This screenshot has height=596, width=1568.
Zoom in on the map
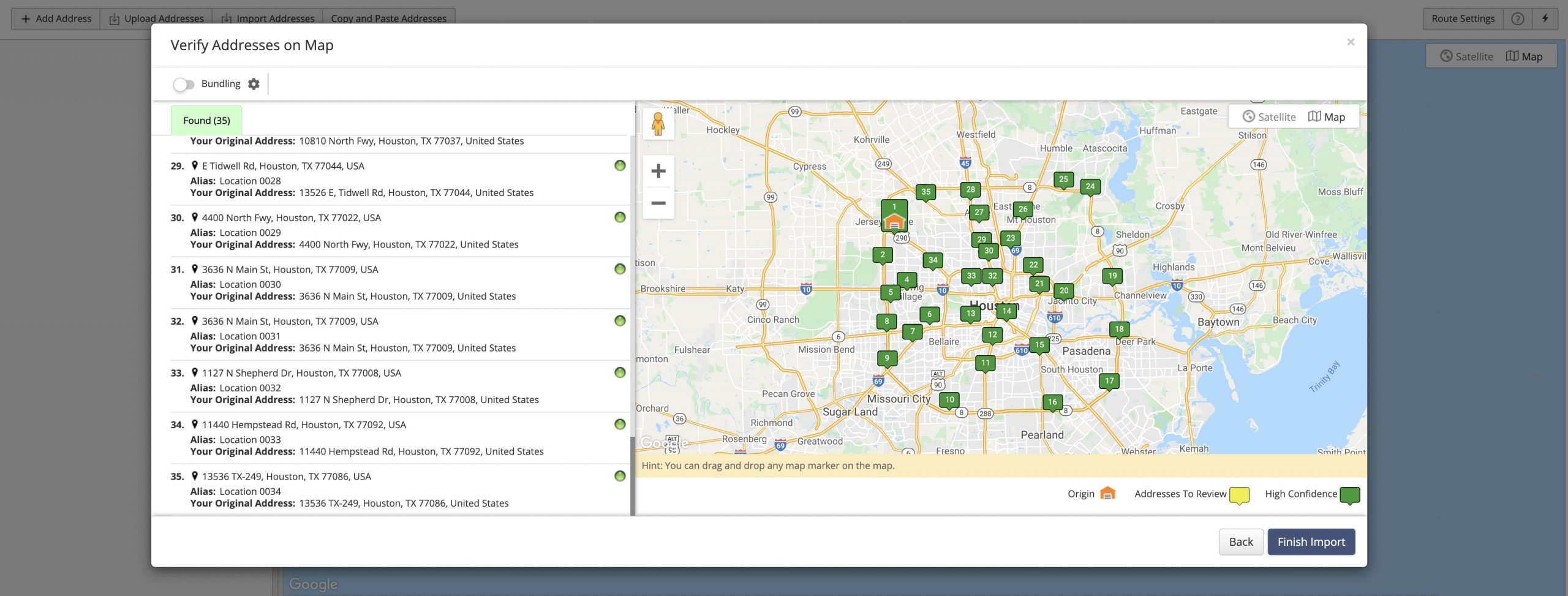point(658,171)
